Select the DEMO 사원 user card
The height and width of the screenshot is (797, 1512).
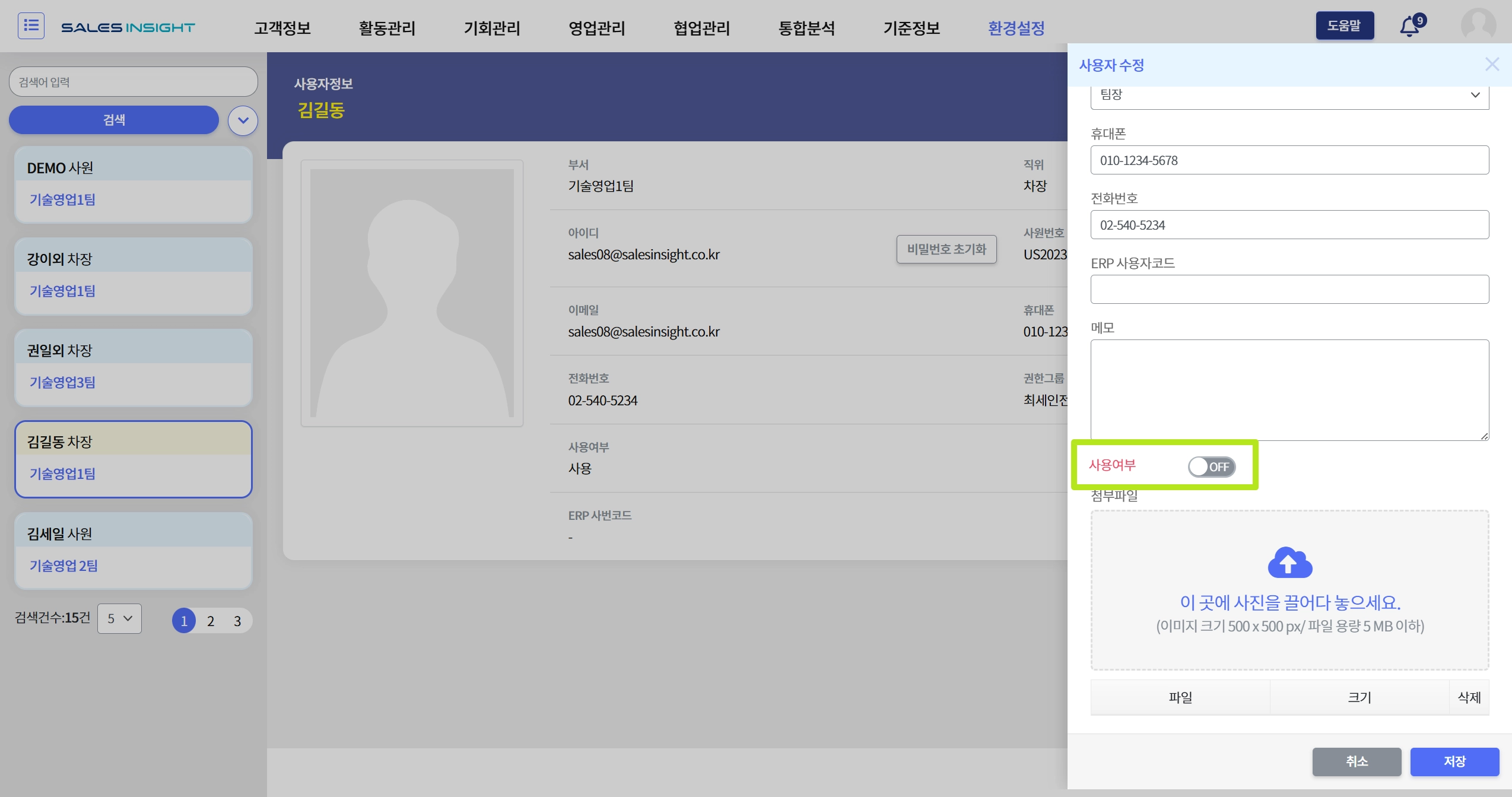click(134, 185)
